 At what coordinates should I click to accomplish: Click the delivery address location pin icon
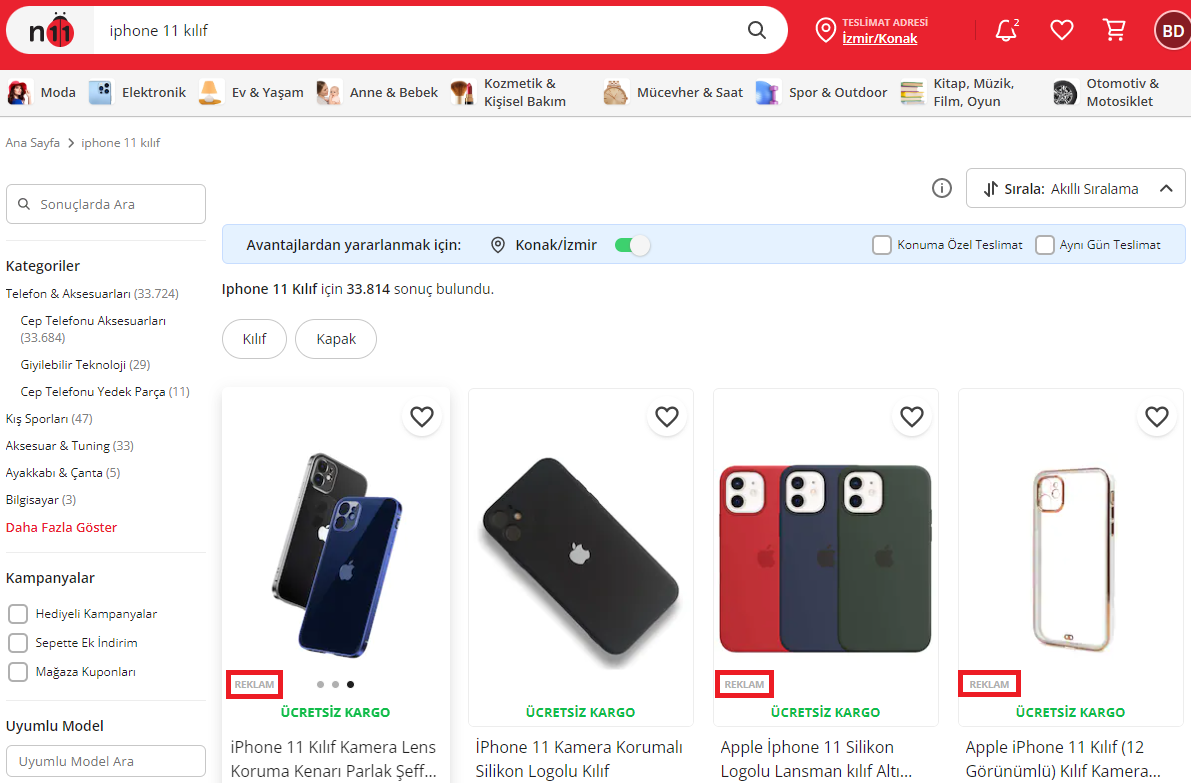point(825,30)
